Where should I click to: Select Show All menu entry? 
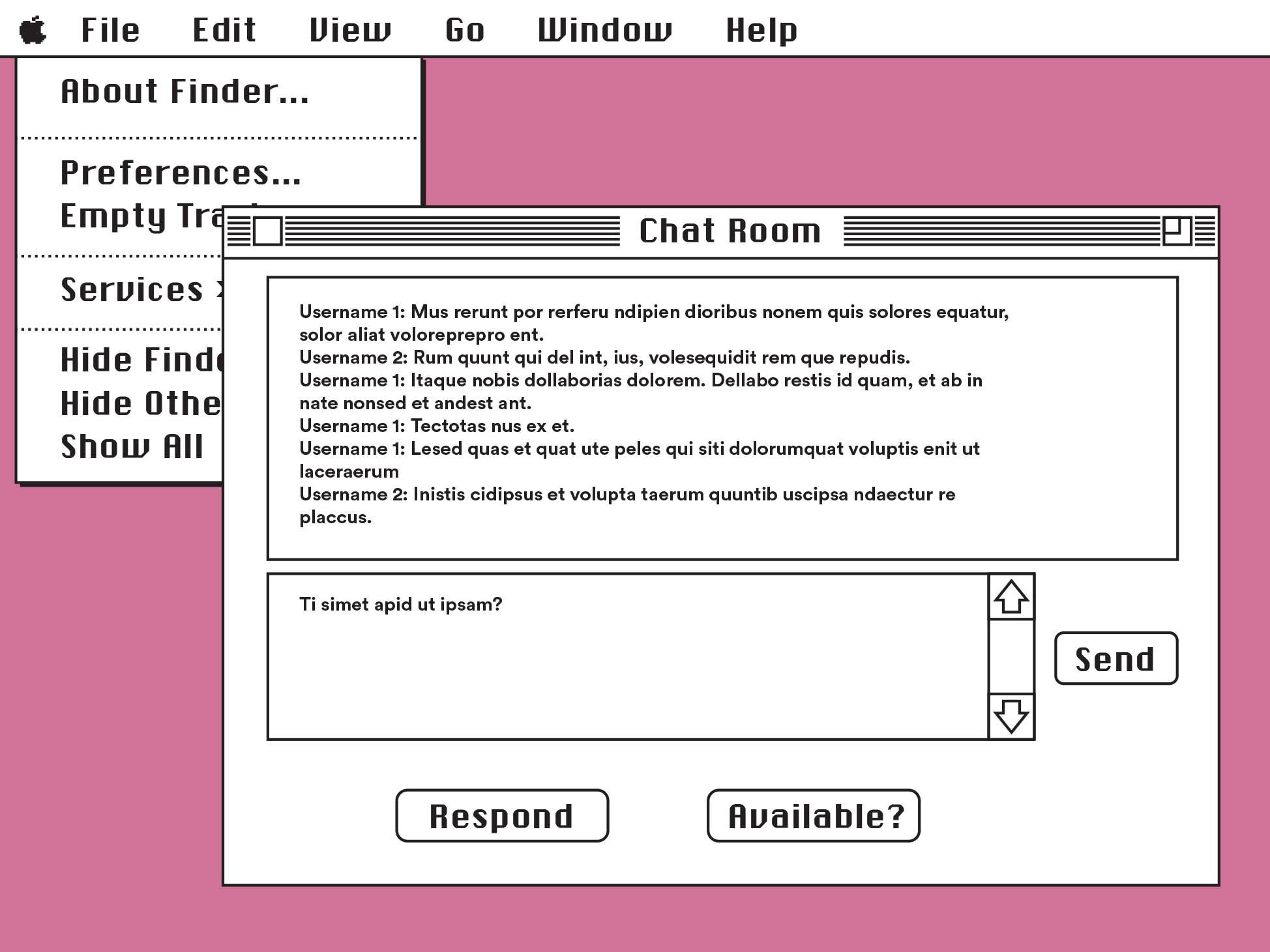[x=132, y=446]
